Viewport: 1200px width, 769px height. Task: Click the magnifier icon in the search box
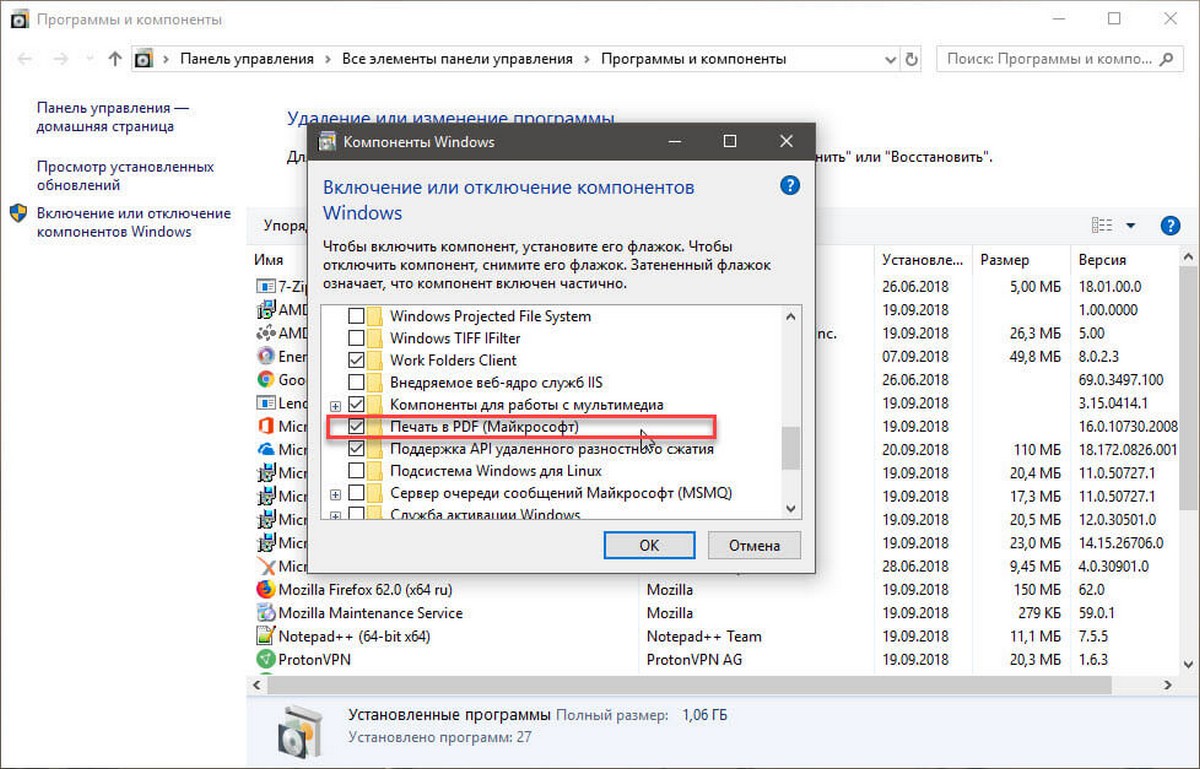[1166, 59]
